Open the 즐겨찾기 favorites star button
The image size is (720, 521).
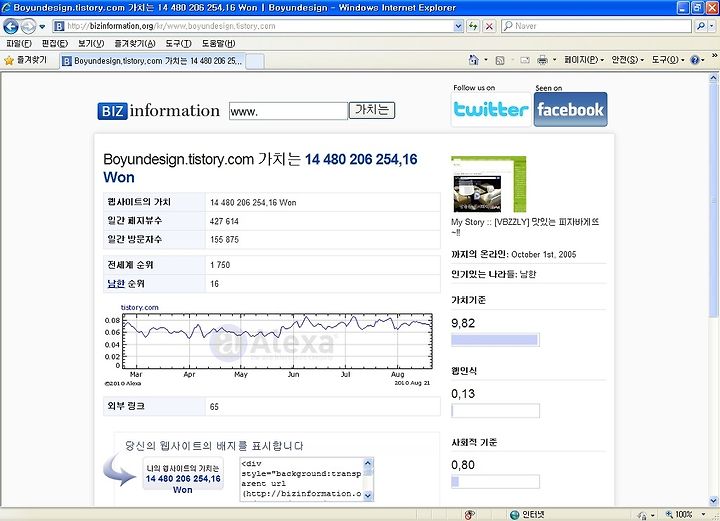tap(26, 60)
